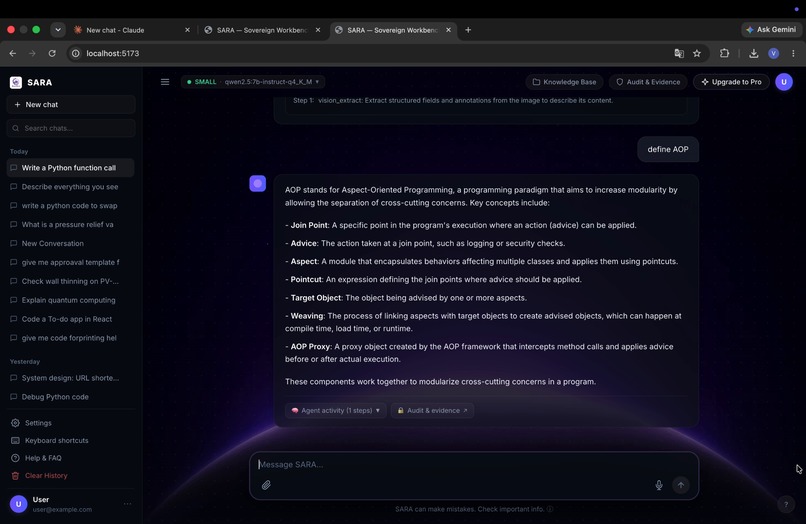This screenshot has height=524, width=806.
Task: Switch to New chat - Claude tab
Action: [129, 30]
